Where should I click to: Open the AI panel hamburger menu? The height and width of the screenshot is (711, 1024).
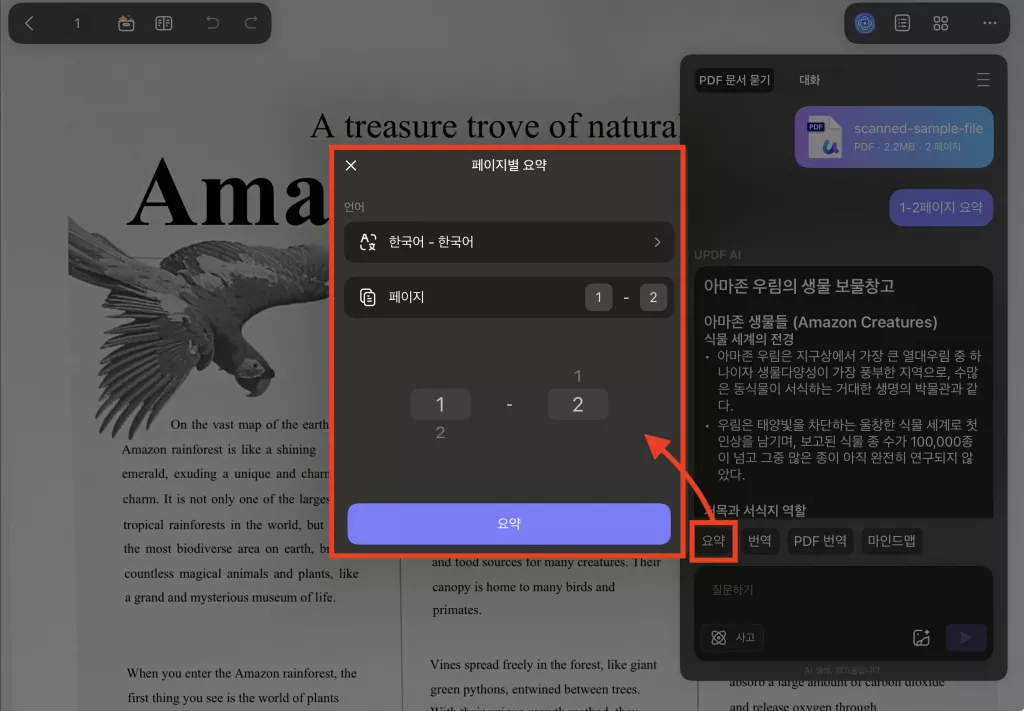click(x=984, y=79)
